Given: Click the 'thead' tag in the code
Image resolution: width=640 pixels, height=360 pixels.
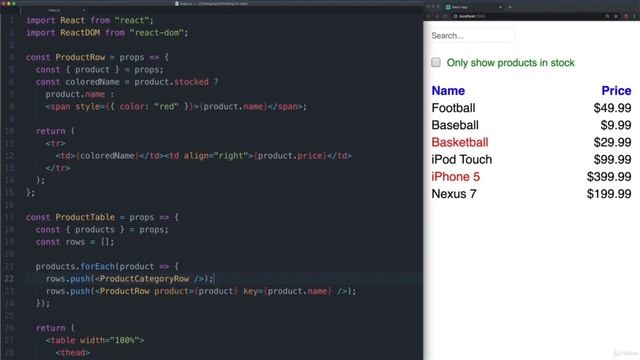Looking at the screenshot, I should click(73, 352).
